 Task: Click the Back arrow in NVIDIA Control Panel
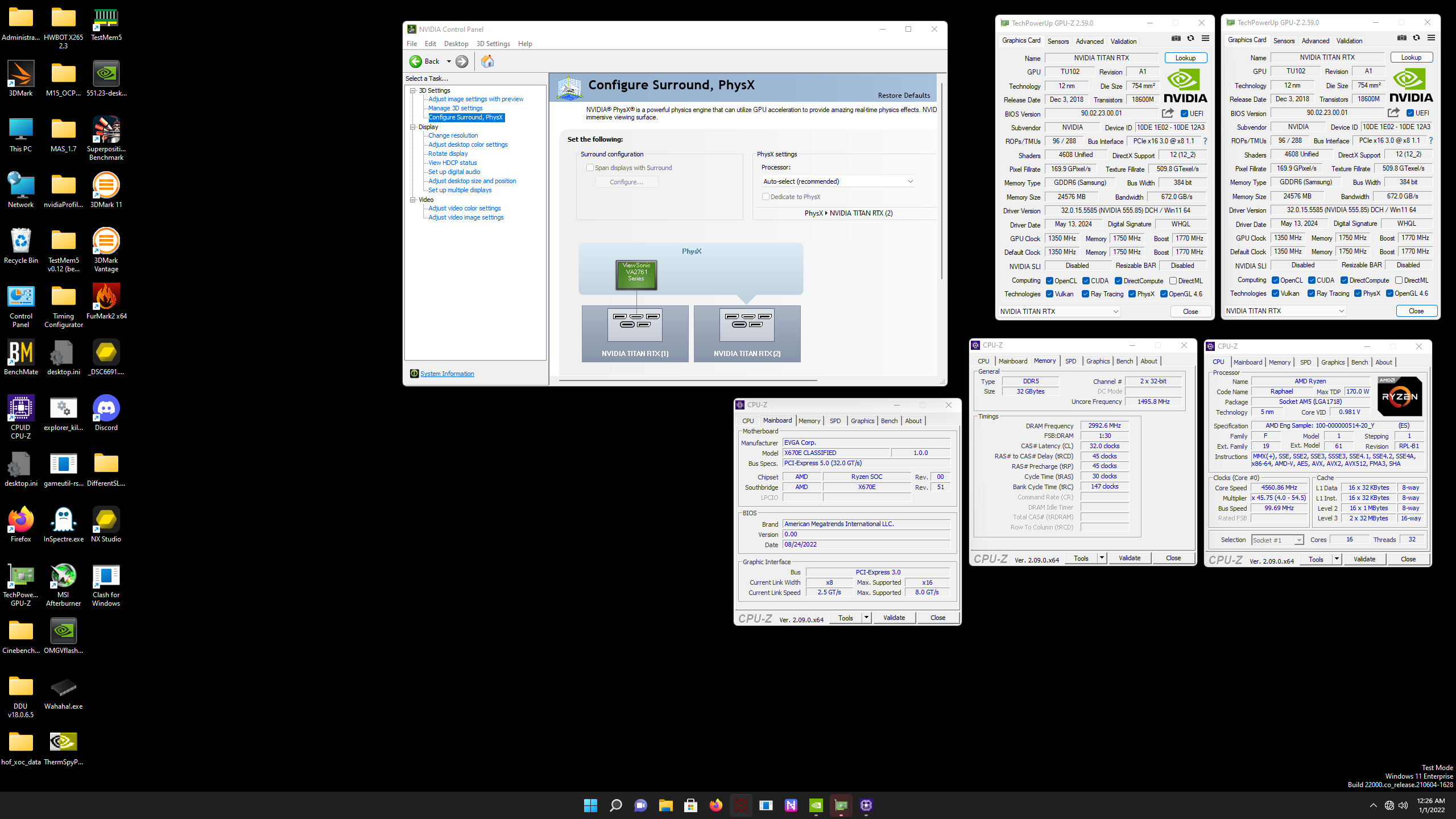click(x=416, y=61)
